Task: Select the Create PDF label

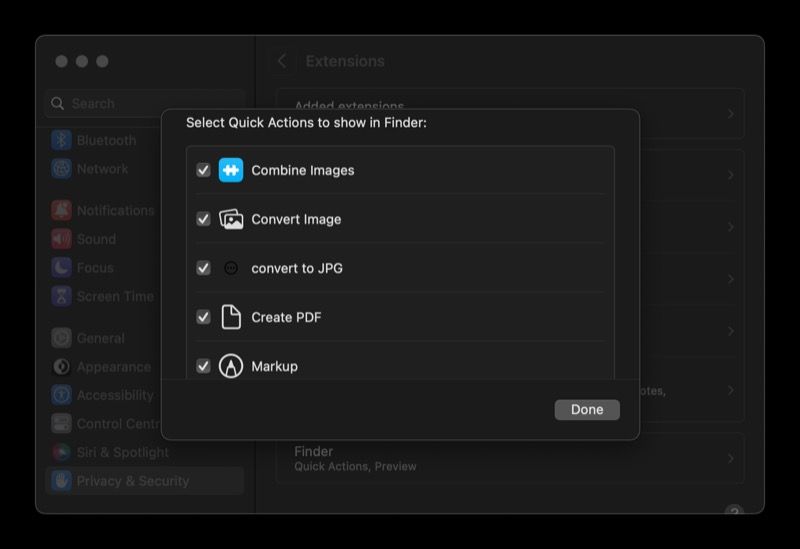Action: point(286,317)
